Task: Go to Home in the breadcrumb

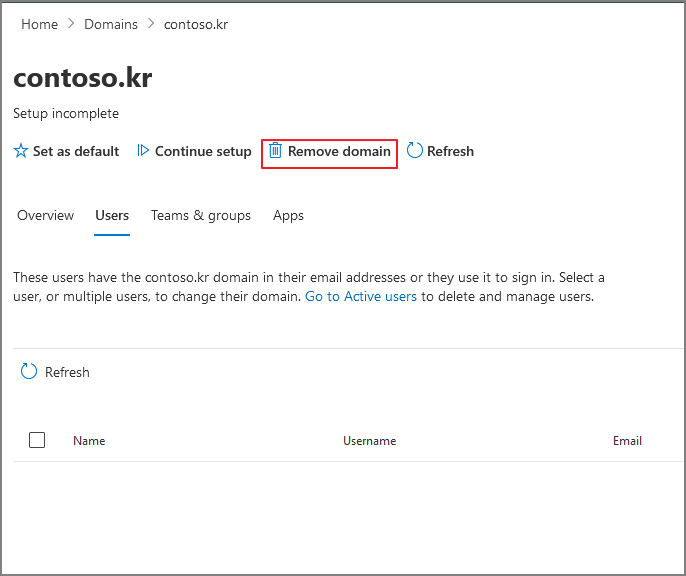Action: pos(39,24)
